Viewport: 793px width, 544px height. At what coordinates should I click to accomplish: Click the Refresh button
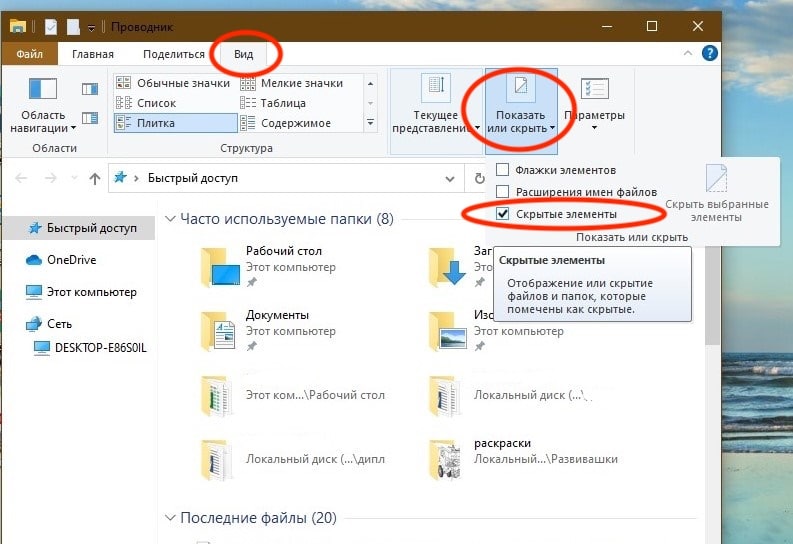click(479, 178)
